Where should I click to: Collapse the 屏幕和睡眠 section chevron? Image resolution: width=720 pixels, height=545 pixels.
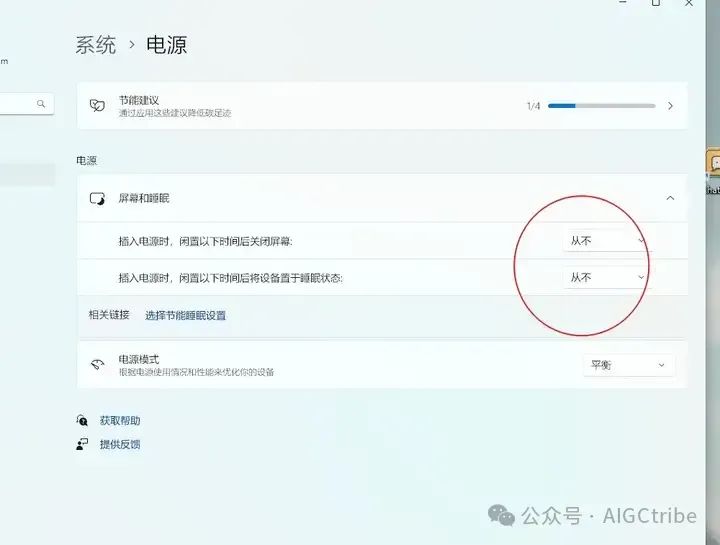coord(670,198)
